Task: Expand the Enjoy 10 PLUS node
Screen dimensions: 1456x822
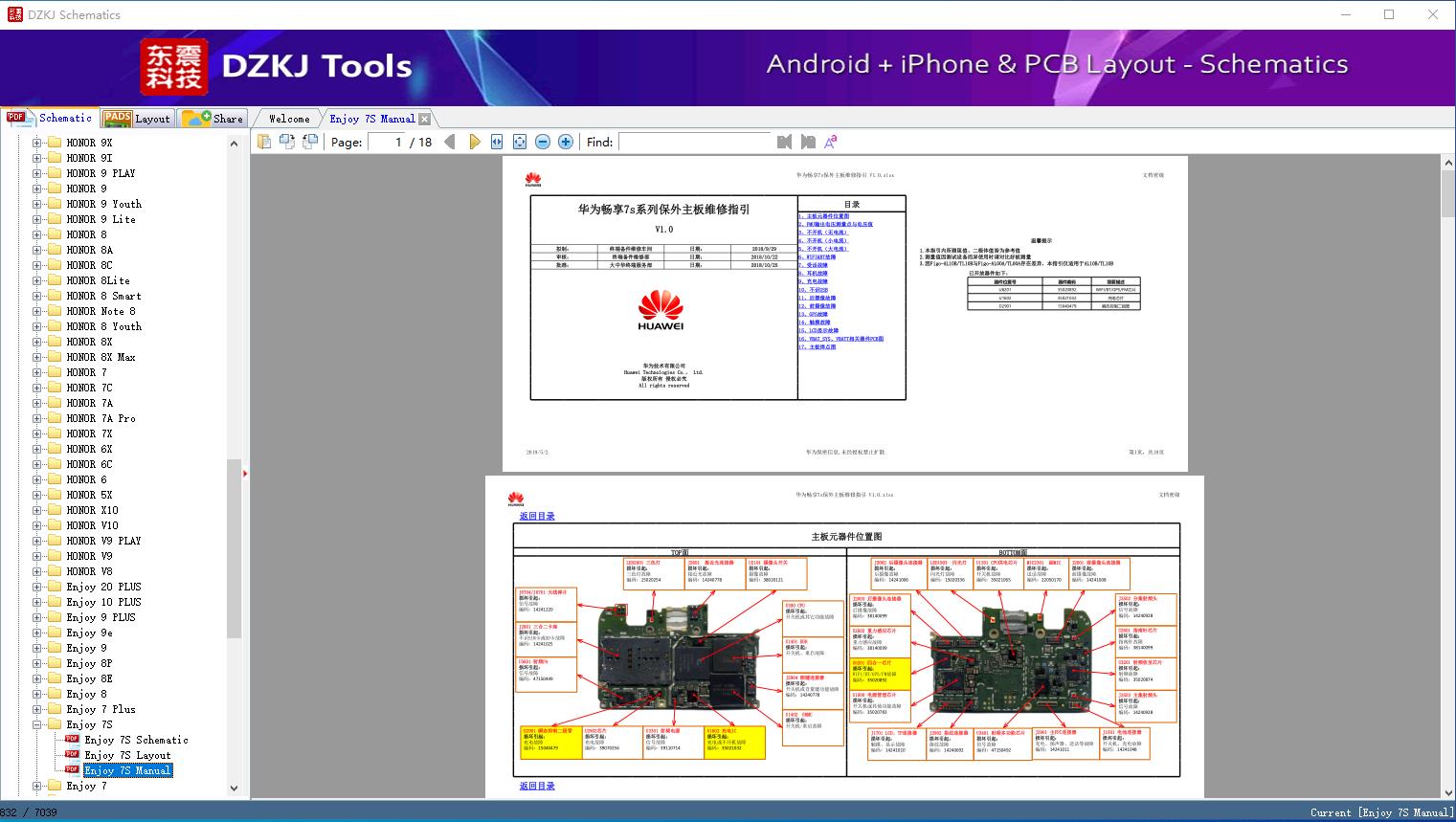Action: 37,602
